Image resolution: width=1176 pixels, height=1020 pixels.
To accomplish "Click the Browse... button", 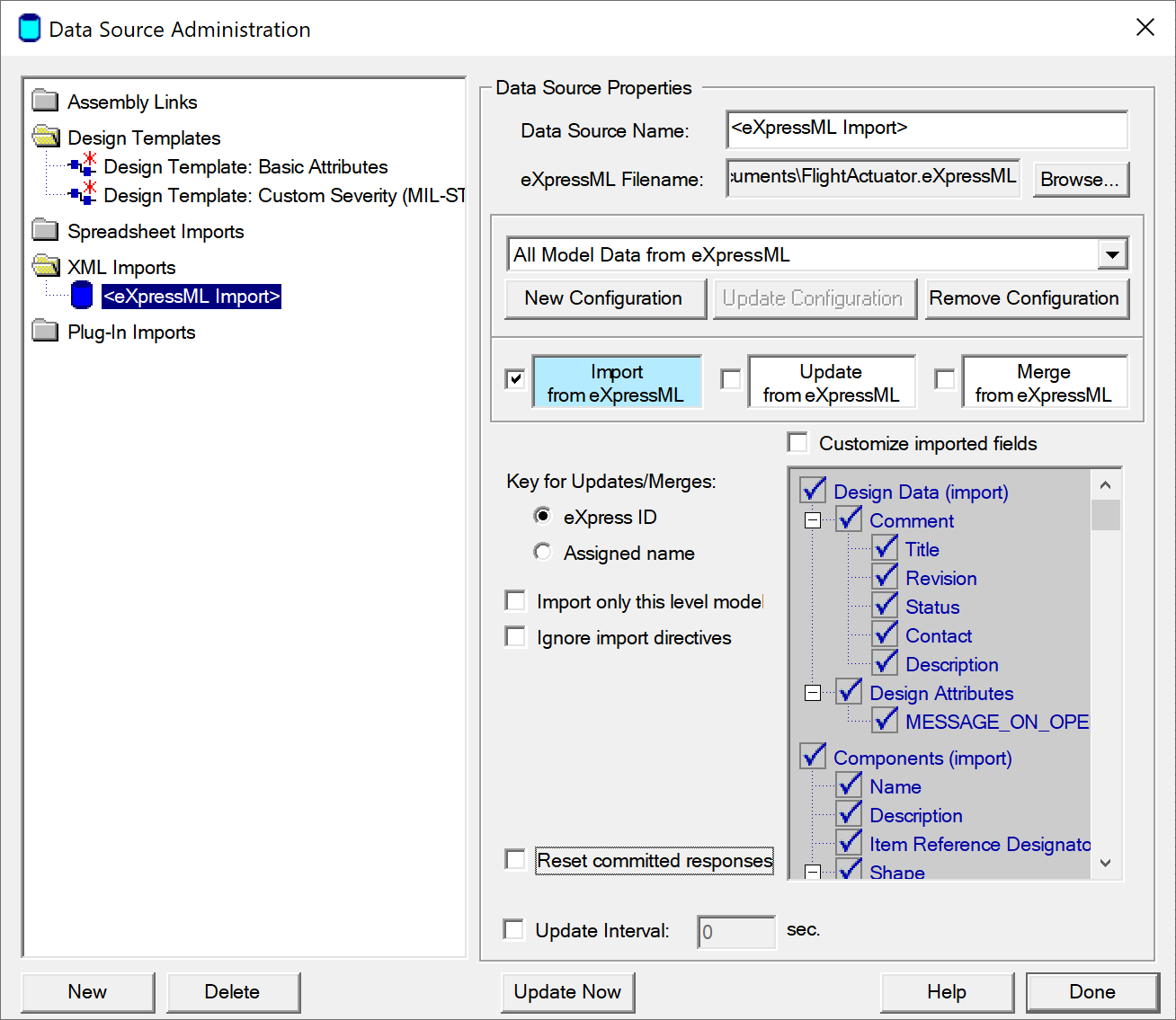I will pos(1081,179).
